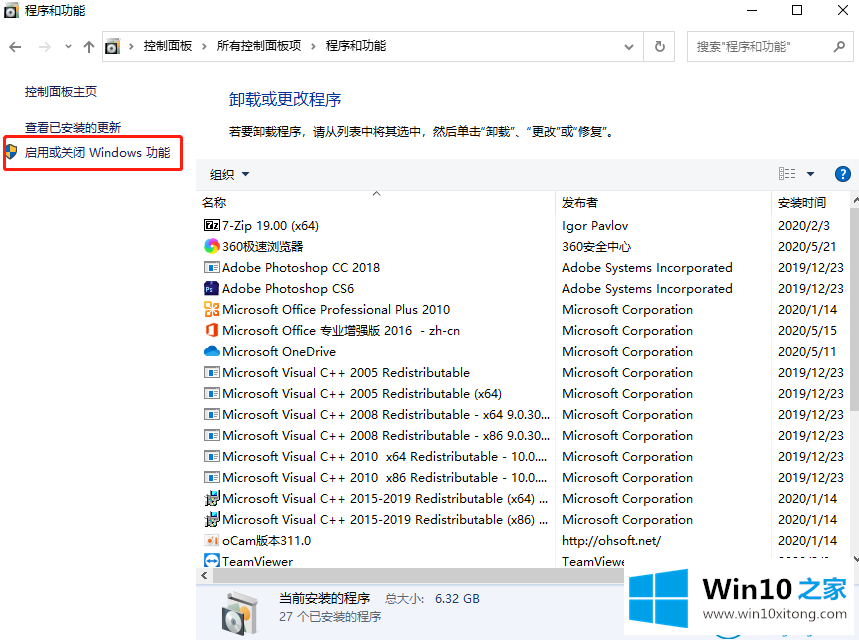Expand the view options dropdown arrow
Image resolution: width=859 pixels, height=640 pixels.
click(x=810, y=174)
